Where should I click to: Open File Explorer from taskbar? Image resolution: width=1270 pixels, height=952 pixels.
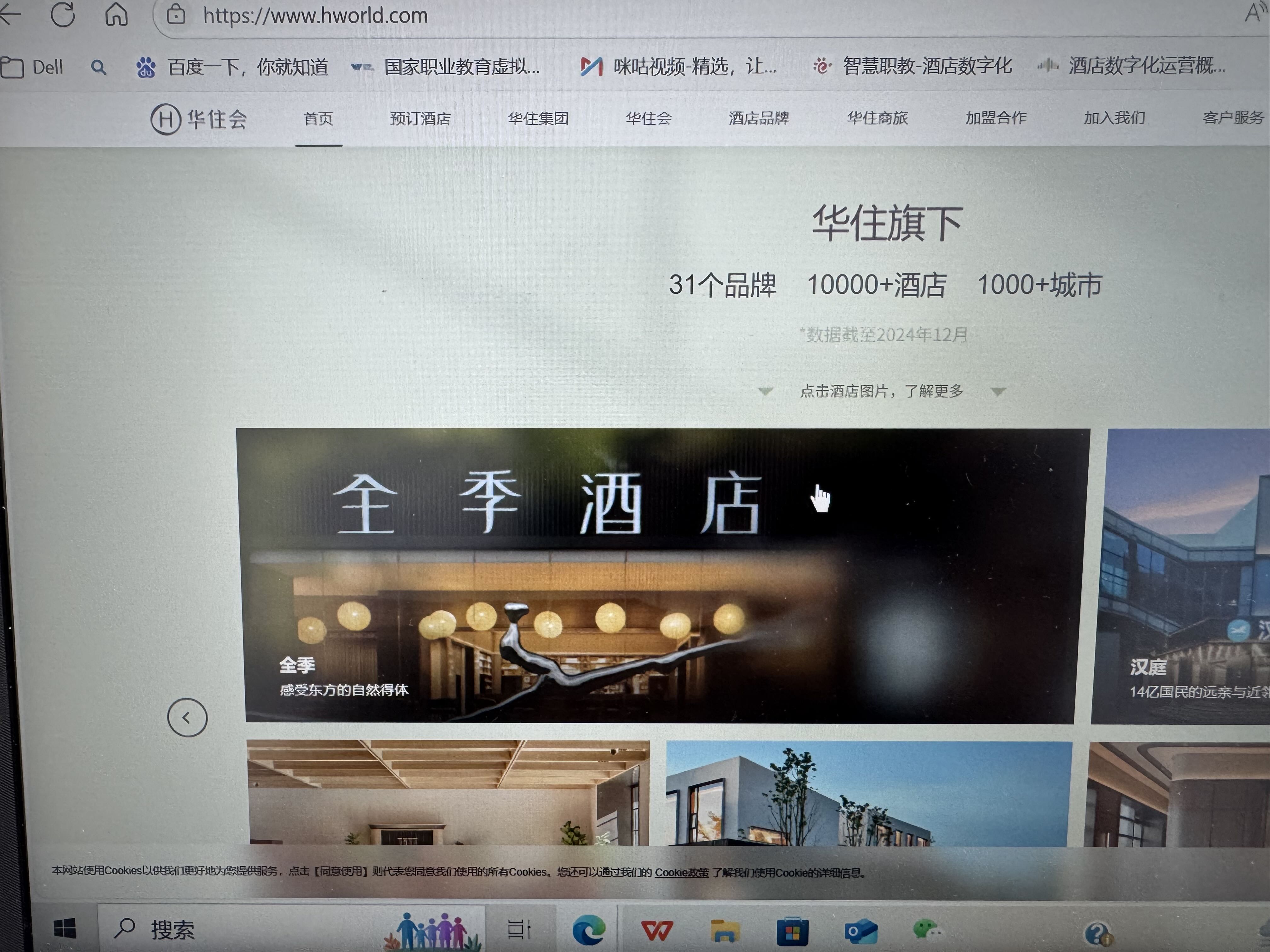[x=724, y=930]
